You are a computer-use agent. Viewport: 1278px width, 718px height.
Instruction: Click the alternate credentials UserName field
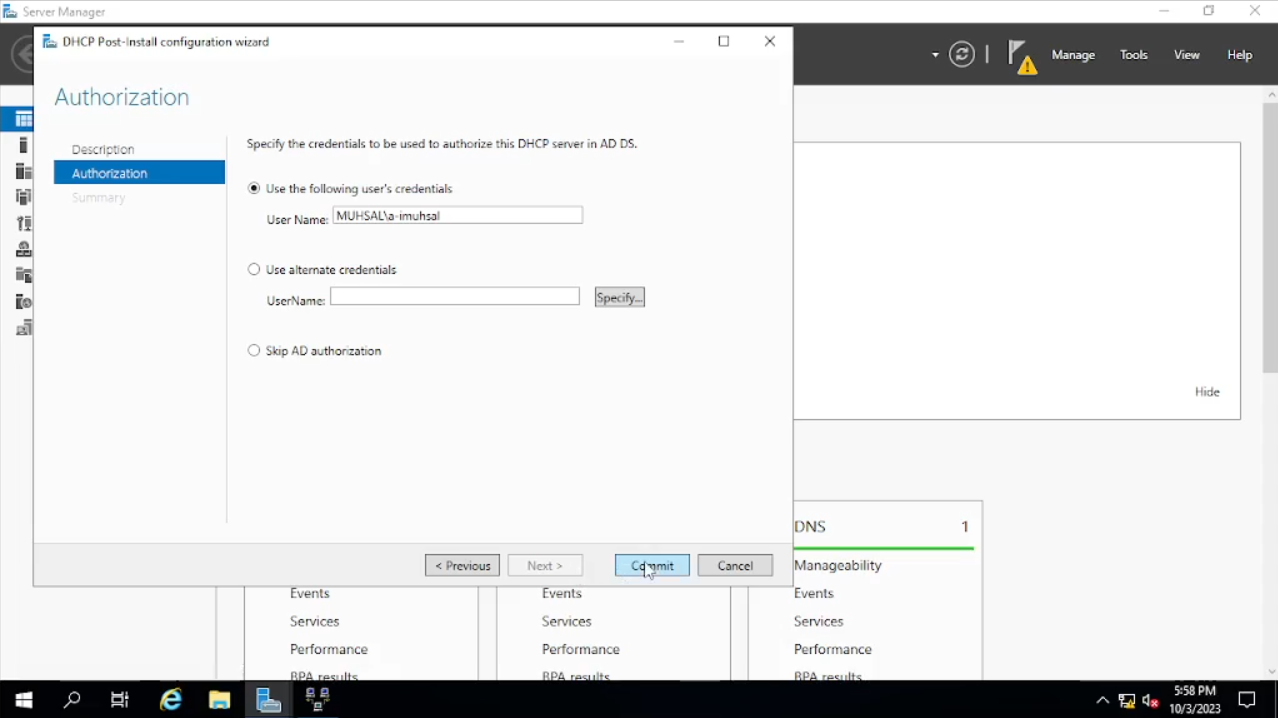click(455, 297)
